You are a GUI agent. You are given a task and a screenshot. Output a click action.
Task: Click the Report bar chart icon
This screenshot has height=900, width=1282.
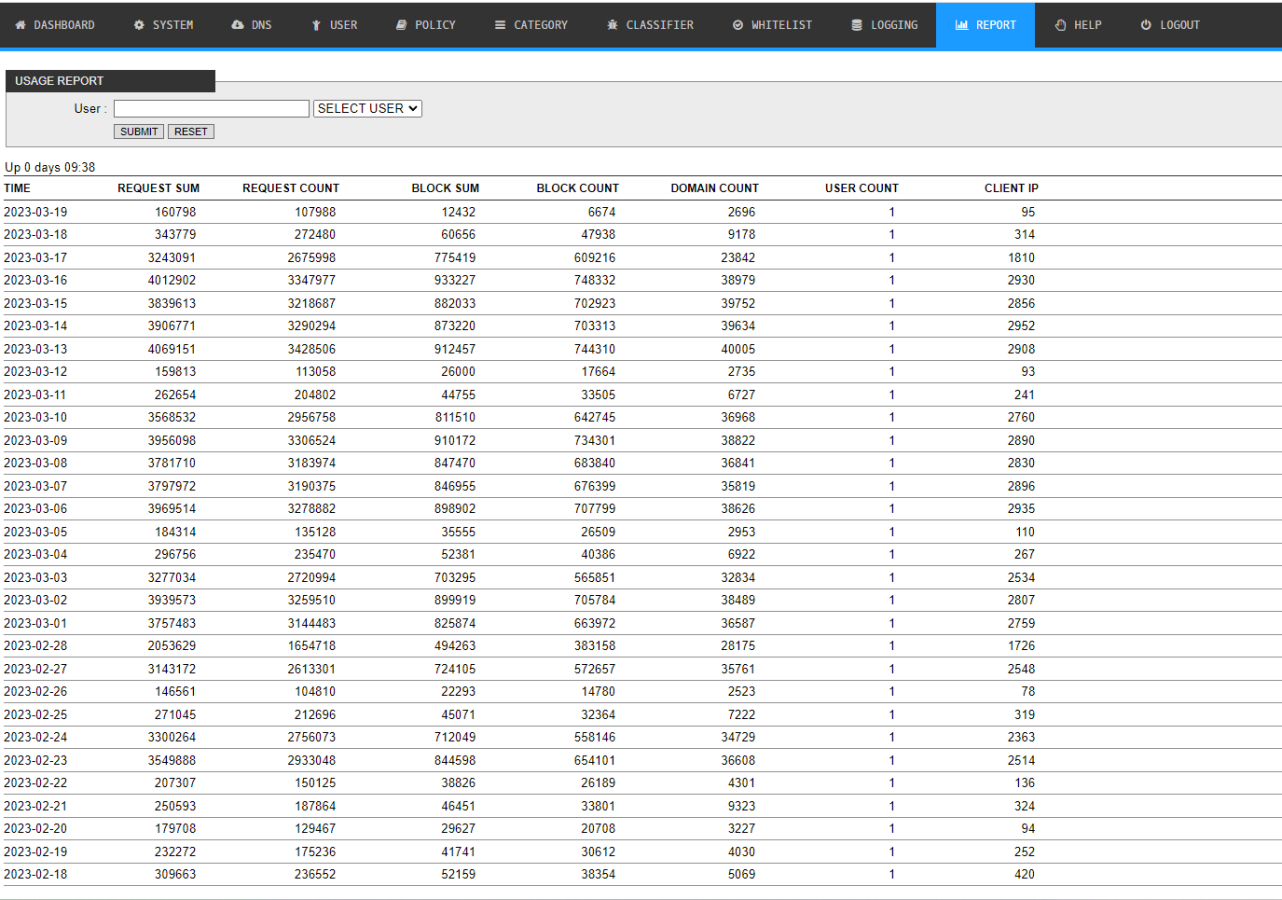(x=962, y=25)
